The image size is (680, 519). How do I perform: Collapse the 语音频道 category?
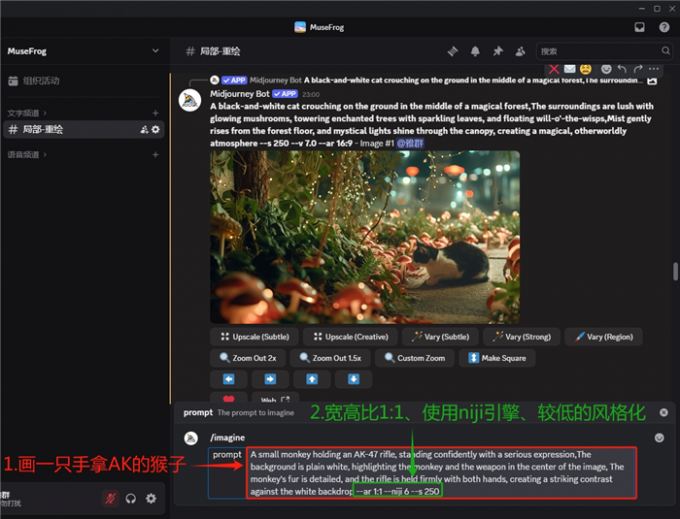(27, 155)
